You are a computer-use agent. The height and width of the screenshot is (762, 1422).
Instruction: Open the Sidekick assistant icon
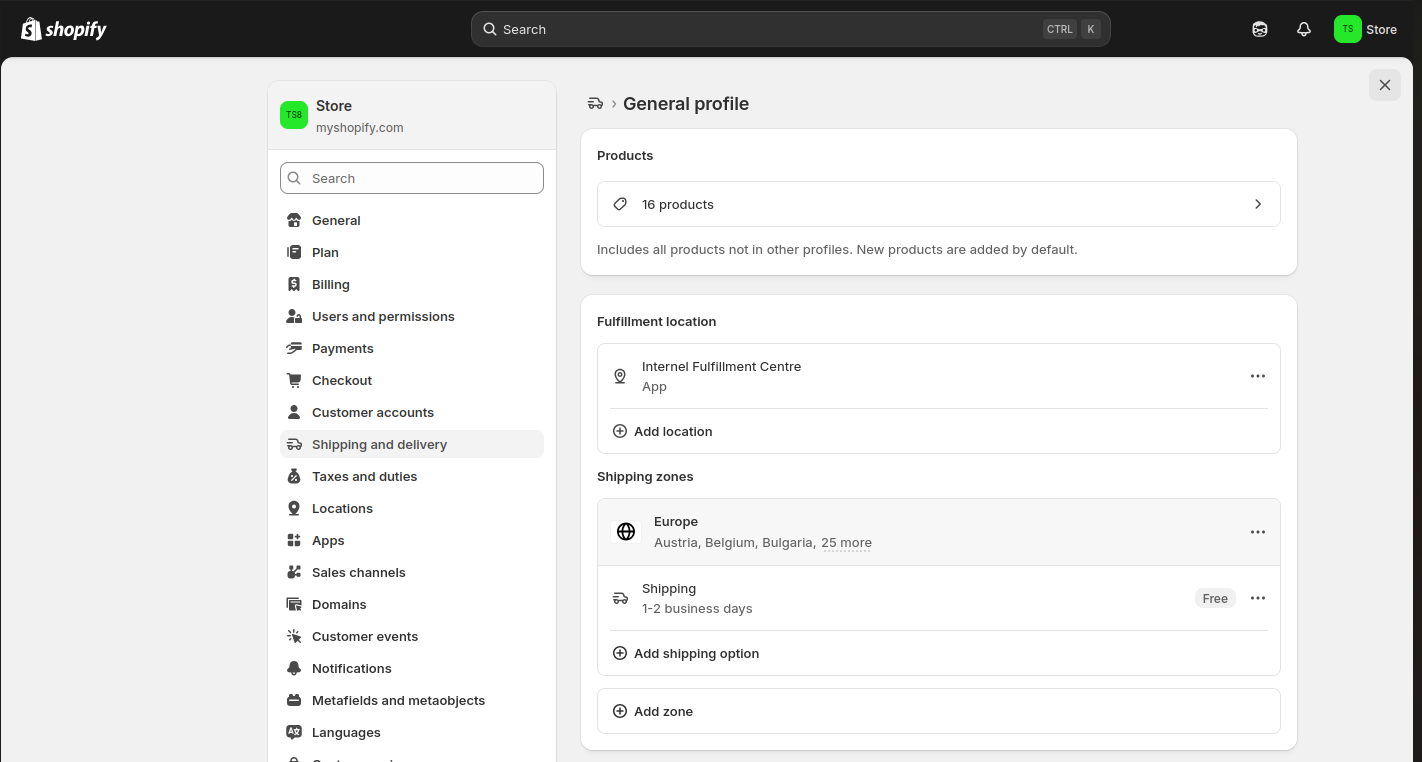point(1259,29)
